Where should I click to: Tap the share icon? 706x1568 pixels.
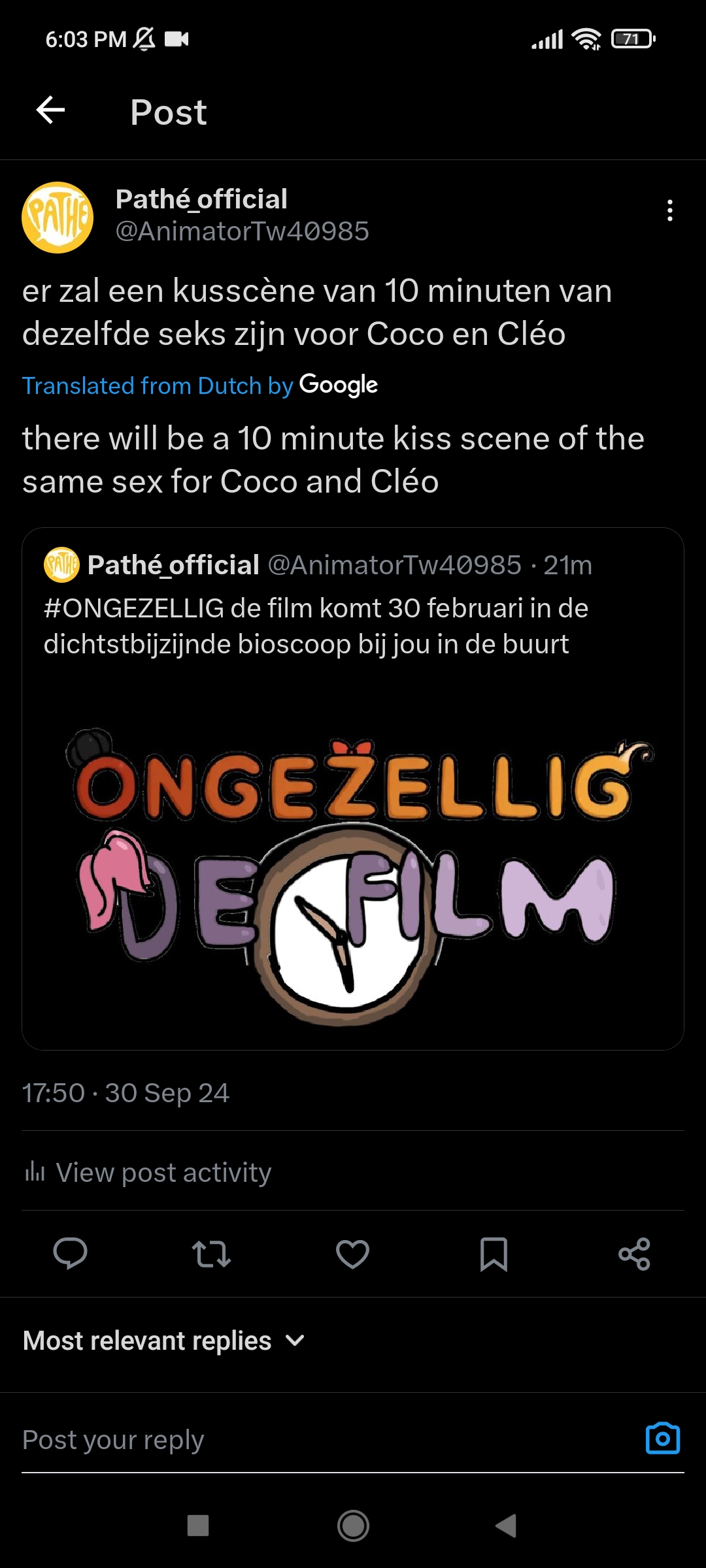click(x=634, y=1254)
